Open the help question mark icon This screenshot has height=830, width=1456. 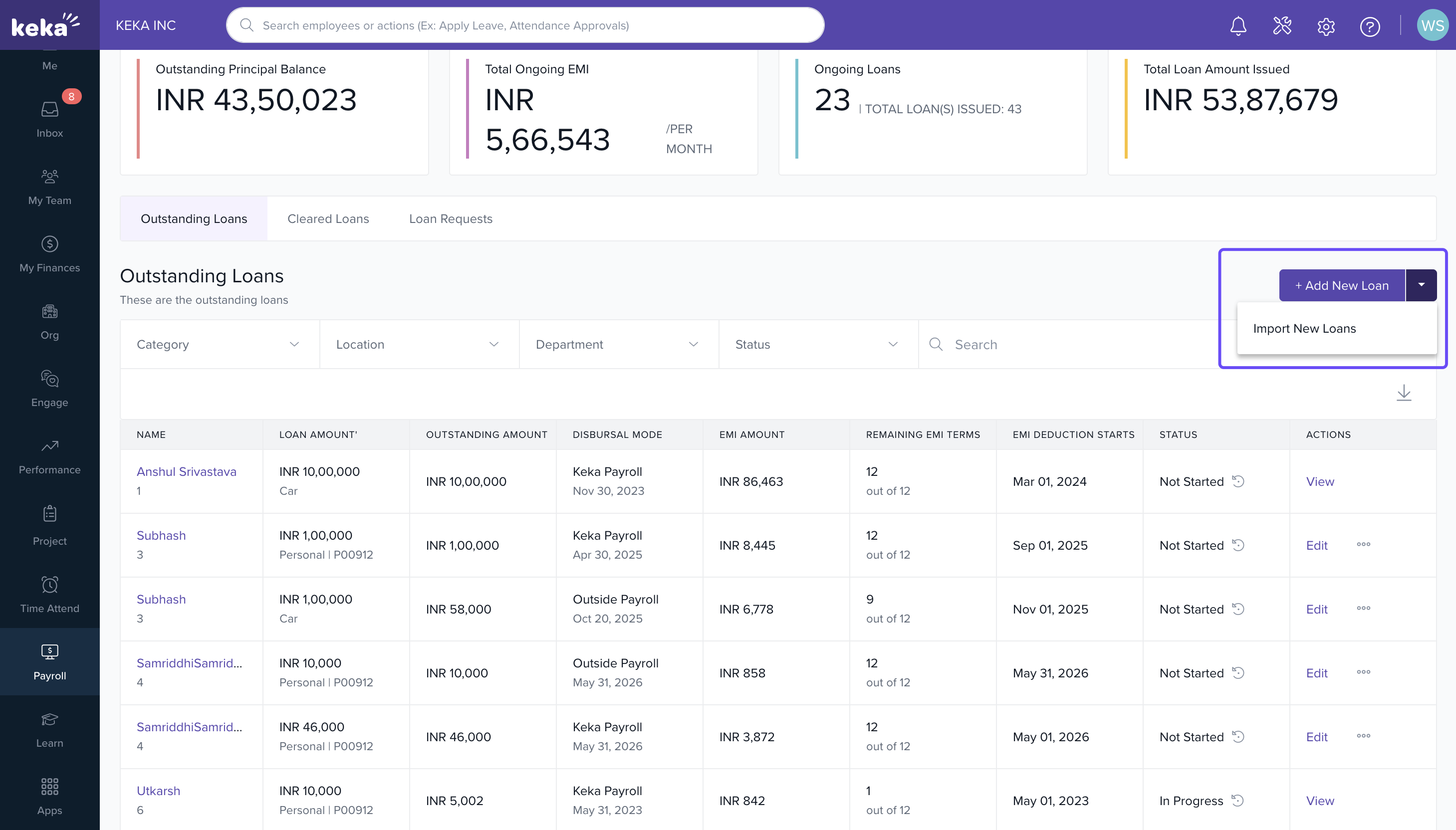1369,26
